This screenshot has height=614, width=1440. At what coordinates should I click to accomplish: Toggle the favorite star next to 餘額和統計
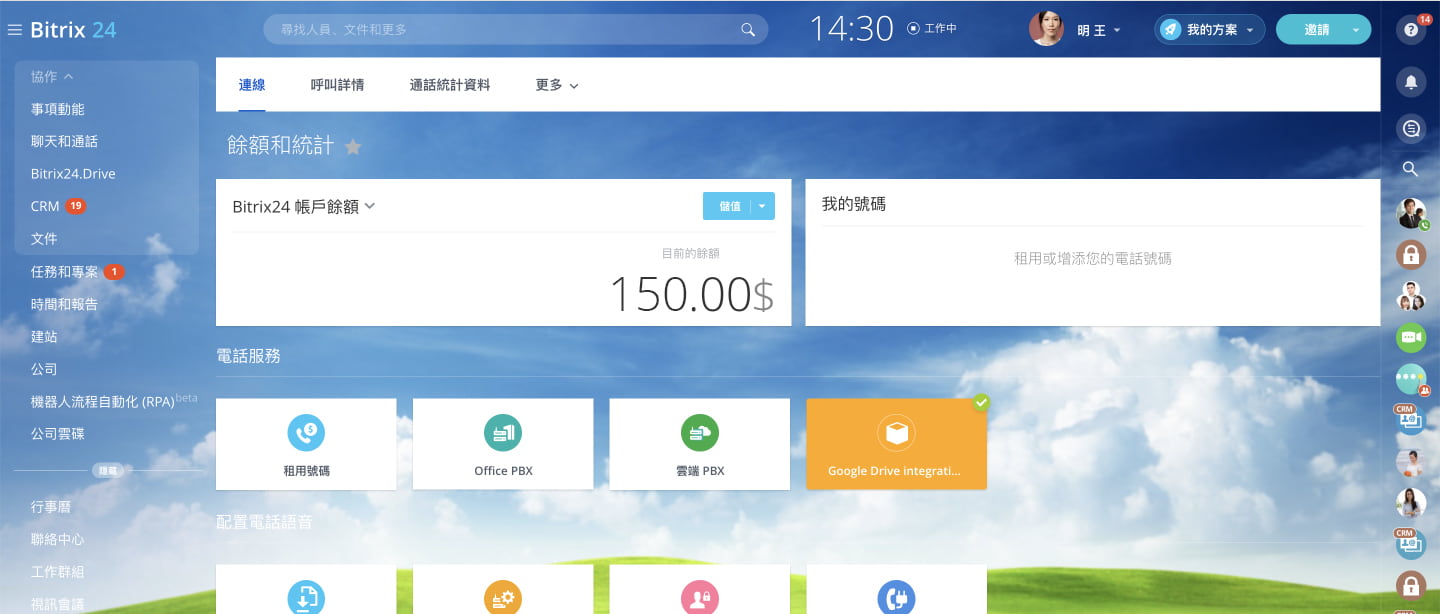pos(353,147)
